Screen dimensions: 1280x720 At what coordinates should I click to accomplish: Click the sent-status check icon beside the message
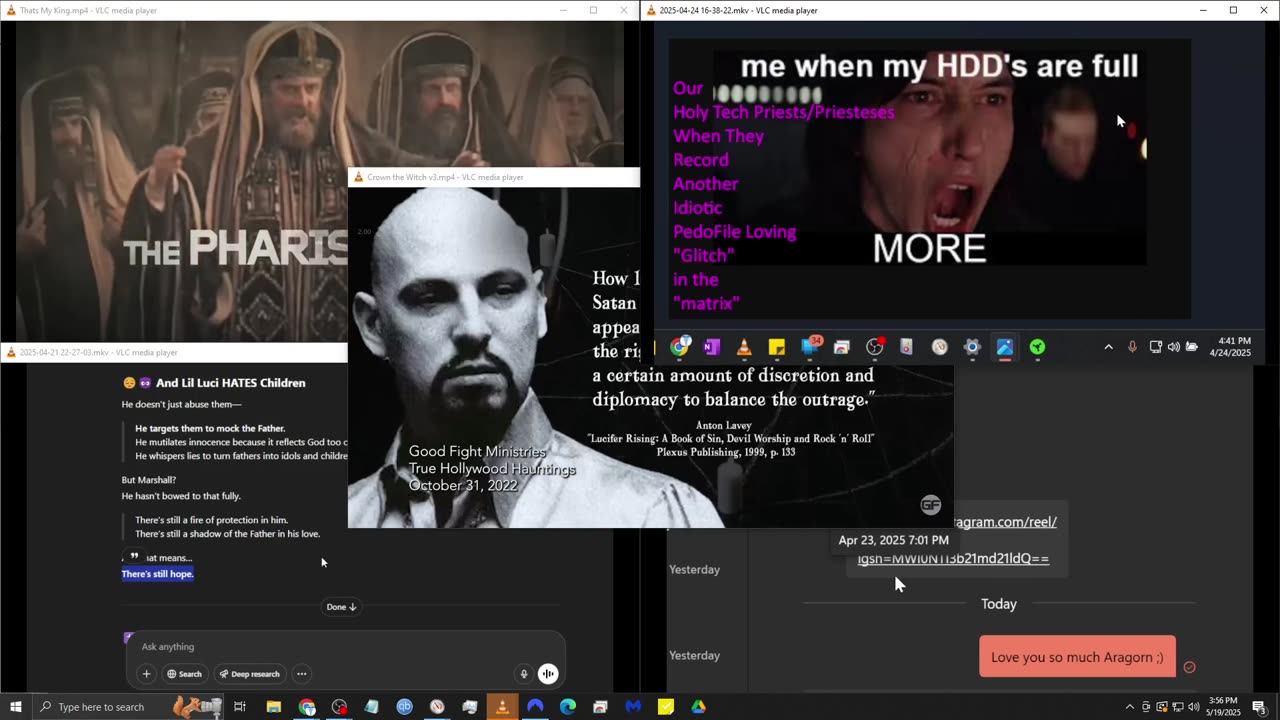point(1189,667)
